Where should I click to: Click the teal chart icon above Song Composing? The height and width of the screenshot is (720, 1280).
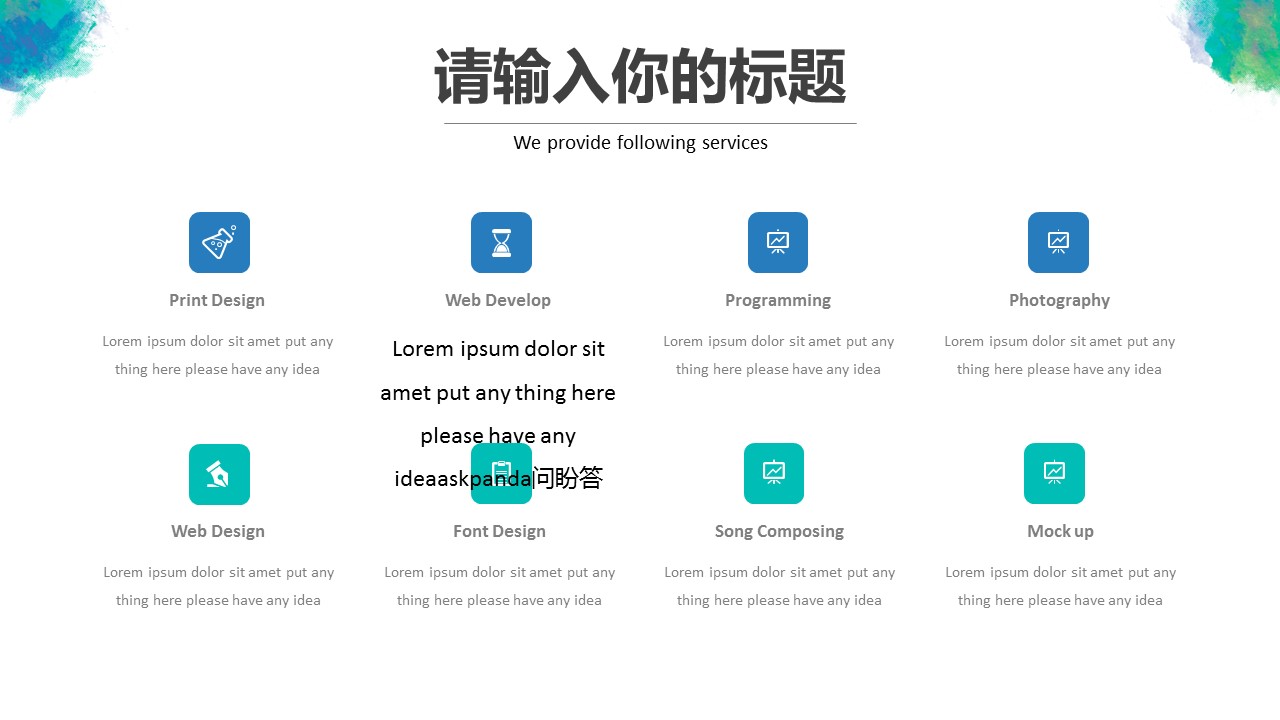coord(774,473)
